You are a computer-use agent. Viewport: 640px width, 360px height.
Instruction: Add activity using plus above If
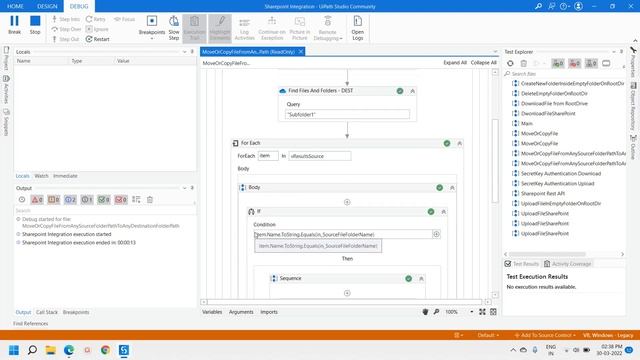click(x=347, y=202)
